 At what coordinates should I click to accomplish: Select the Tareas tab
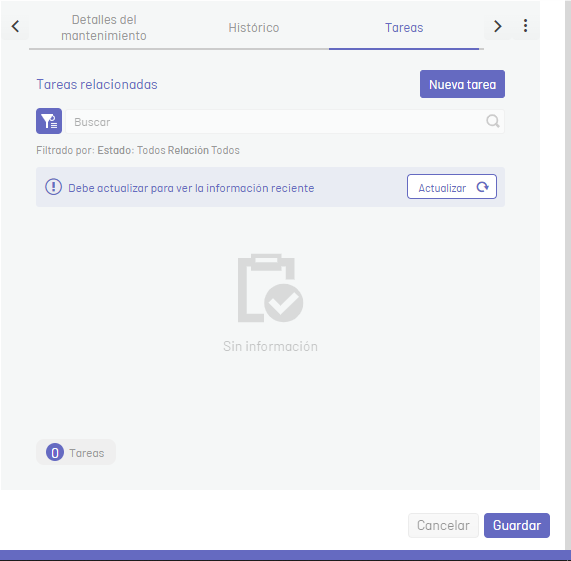pos(404,28)
